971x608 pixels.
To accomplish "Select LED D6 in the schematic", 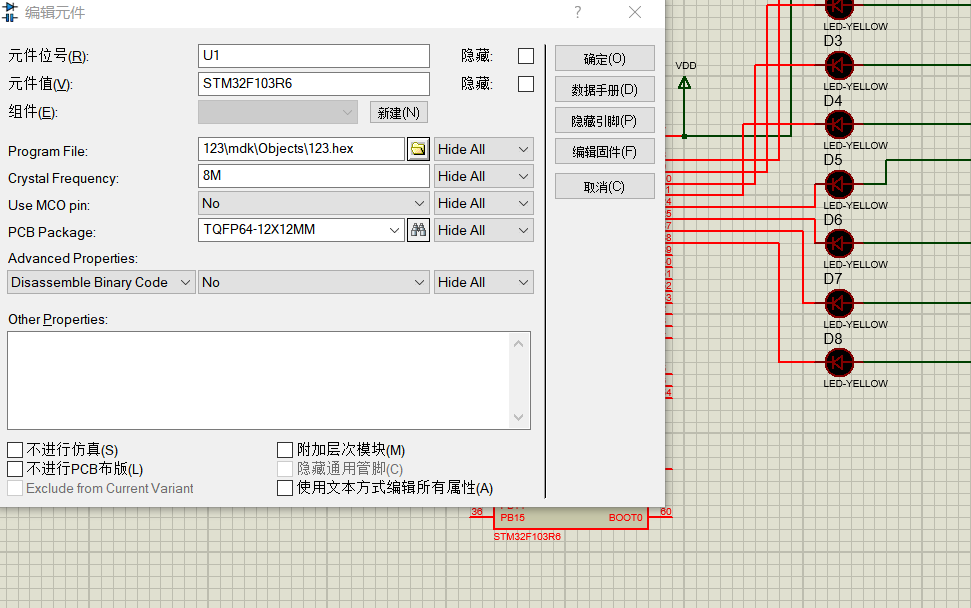I will pyautogui.click(x=839, y=243).
